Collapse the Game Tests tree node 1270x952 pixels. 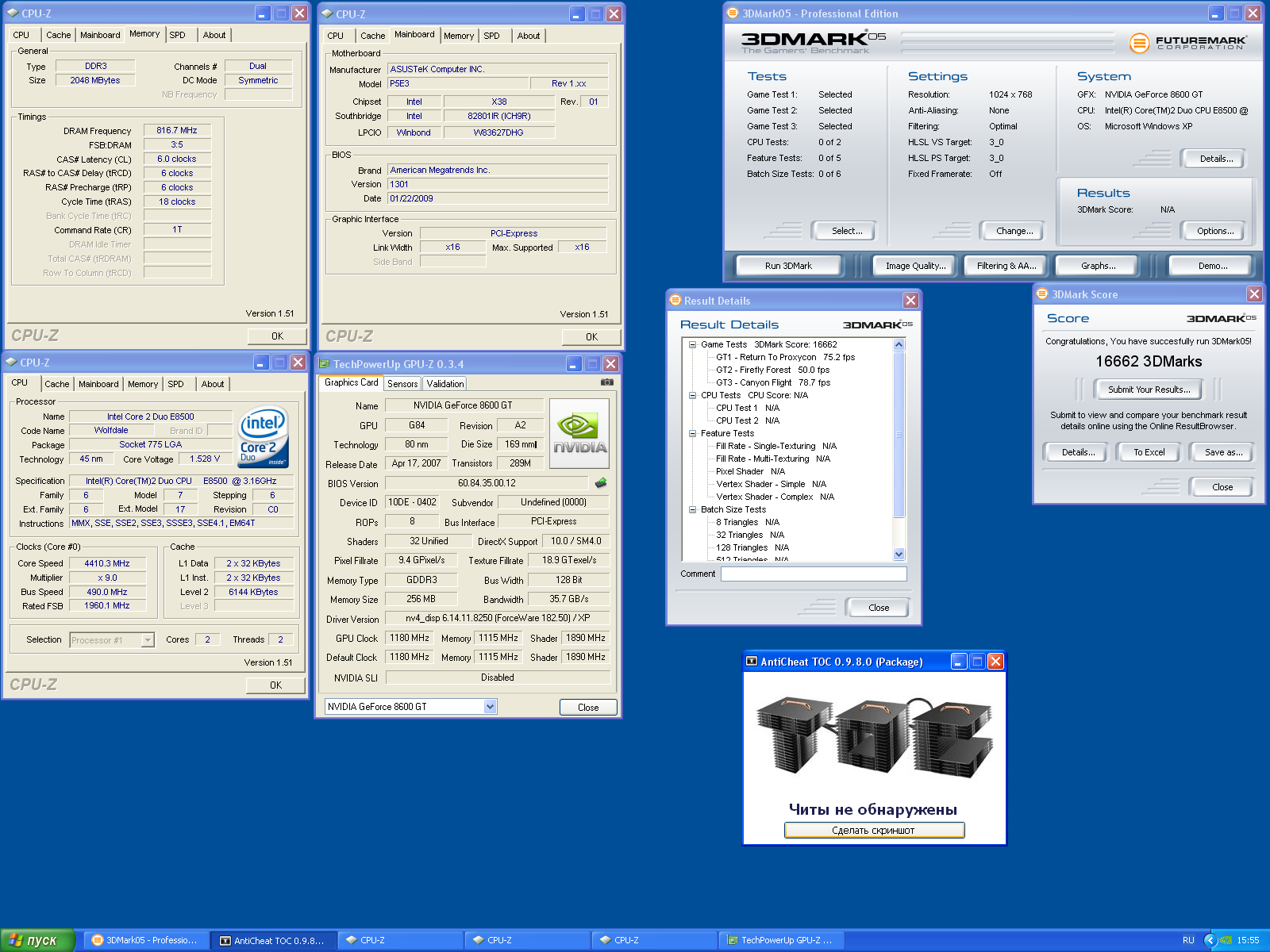click(692, 344)
